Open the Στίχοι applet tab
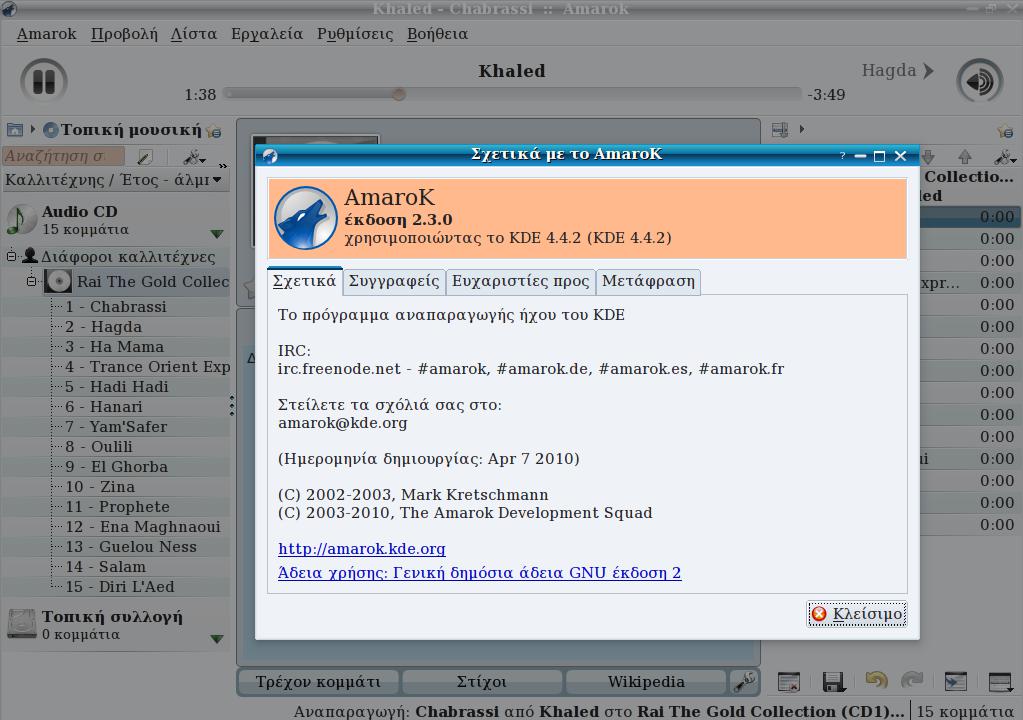The width and height of the screenshot is (1023, 720). point(481,682)
